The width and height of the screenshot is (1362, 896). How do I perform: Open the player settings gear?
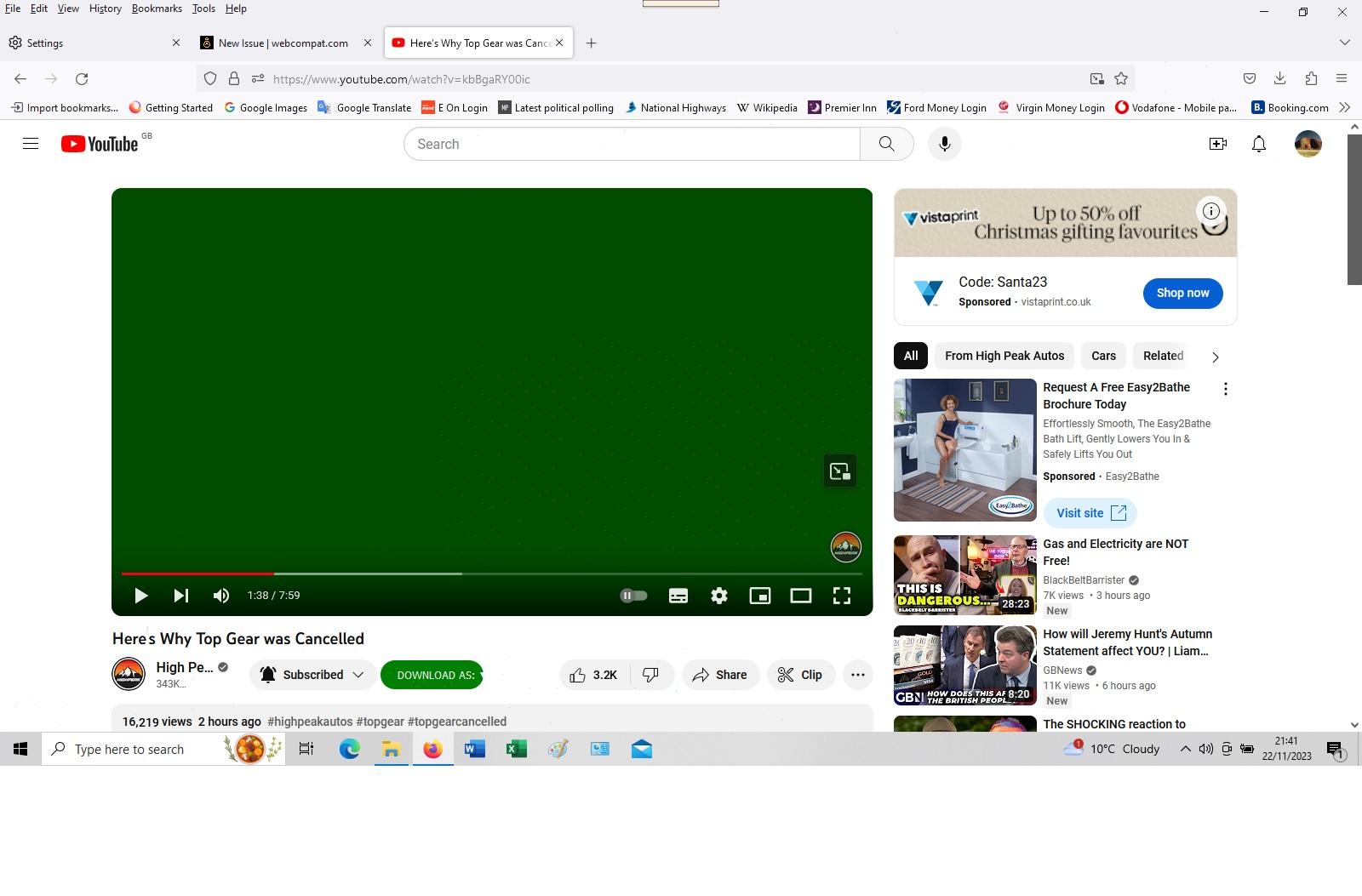[x=718, y=596]
